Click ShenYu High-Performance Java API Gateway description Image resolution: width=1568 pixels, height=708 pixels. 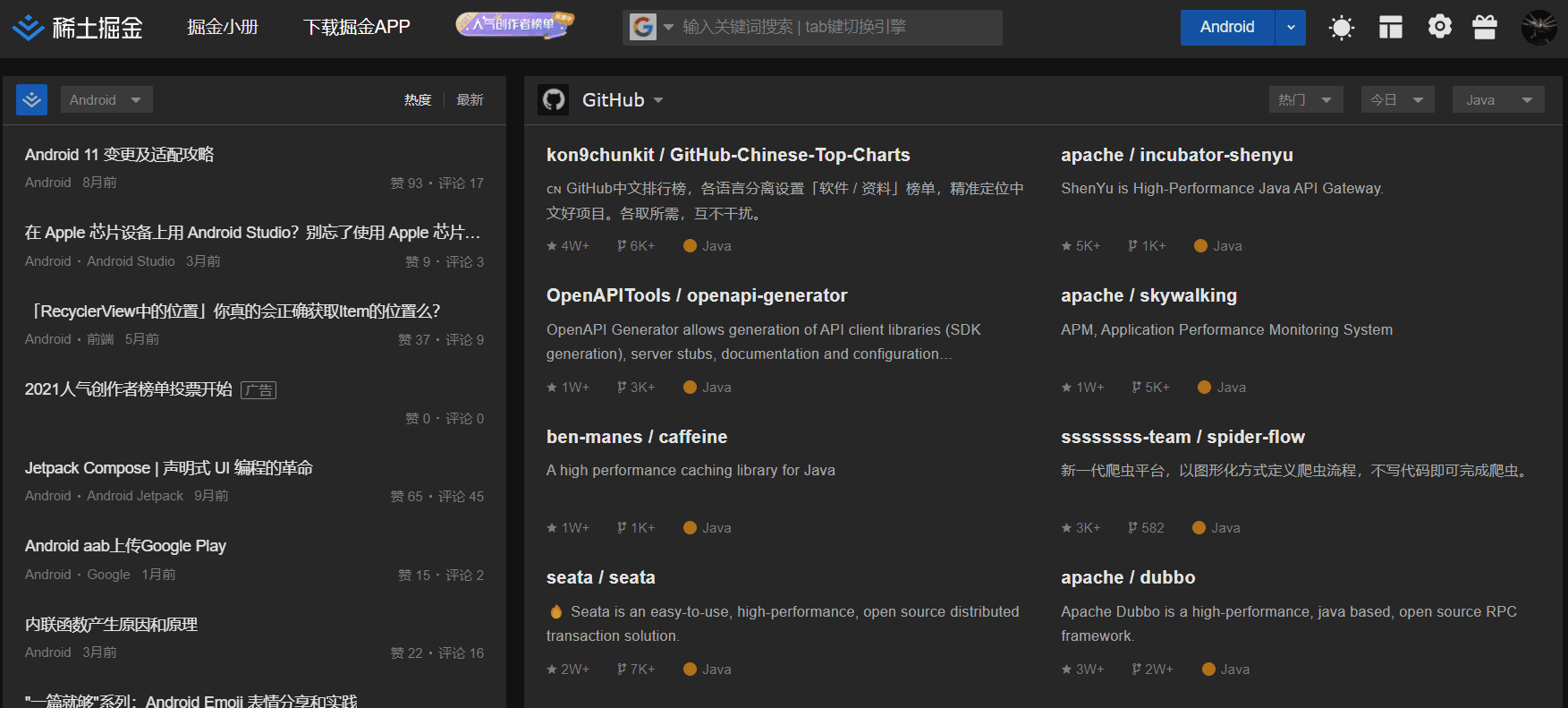1222,189
